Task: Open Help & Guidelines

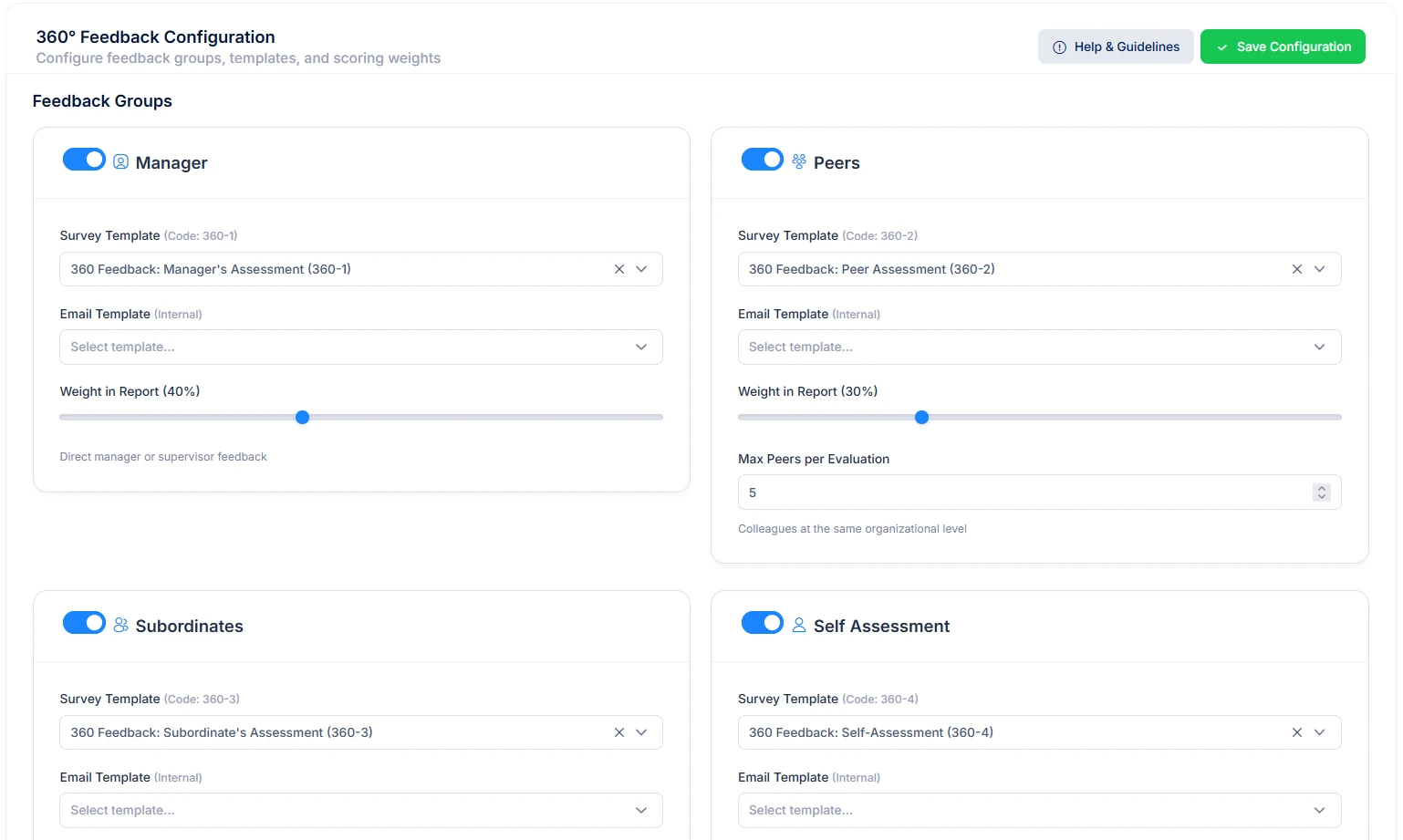Action: tap(1116, 47)
